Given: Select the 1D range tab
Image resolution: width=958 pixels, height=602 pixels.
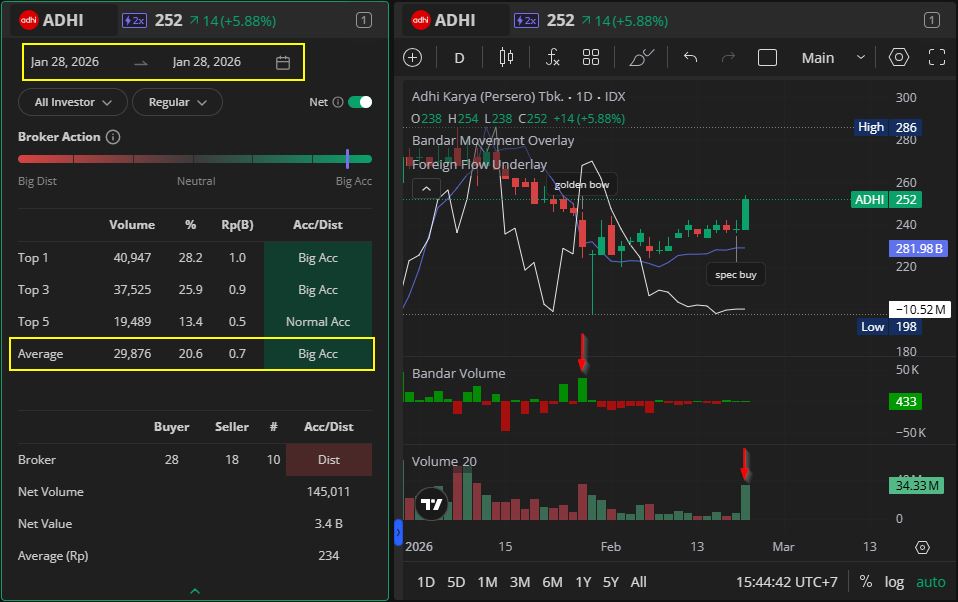Looking at the screenshot, I should click(x=426, y=582).
